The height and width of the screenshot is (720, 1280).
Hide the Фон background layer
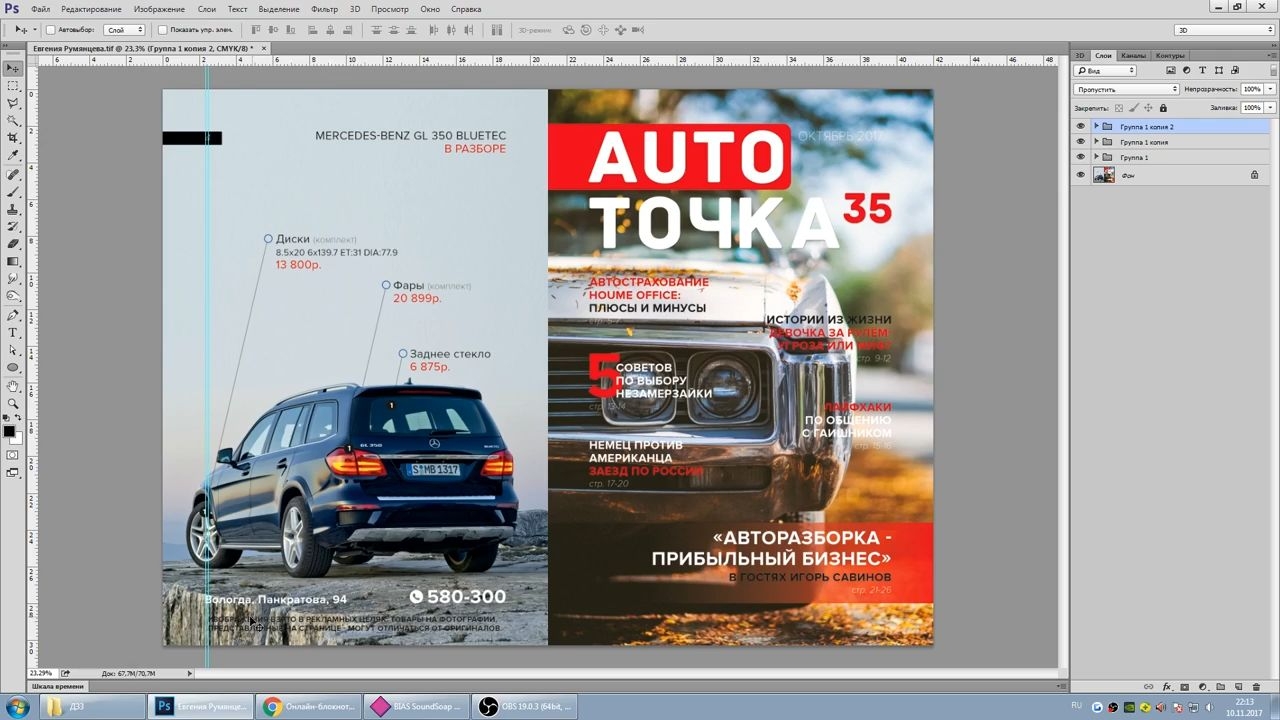coord(1080,175)
